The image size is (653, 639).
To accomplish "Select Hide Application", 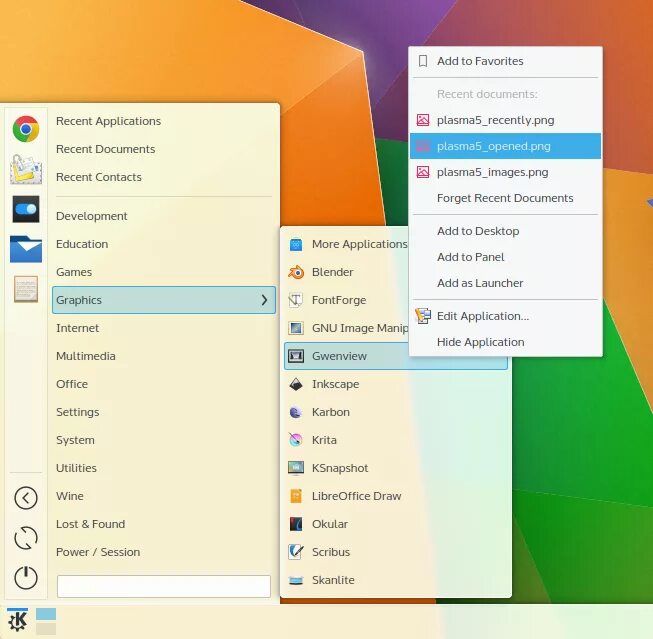I will (505, 342).
